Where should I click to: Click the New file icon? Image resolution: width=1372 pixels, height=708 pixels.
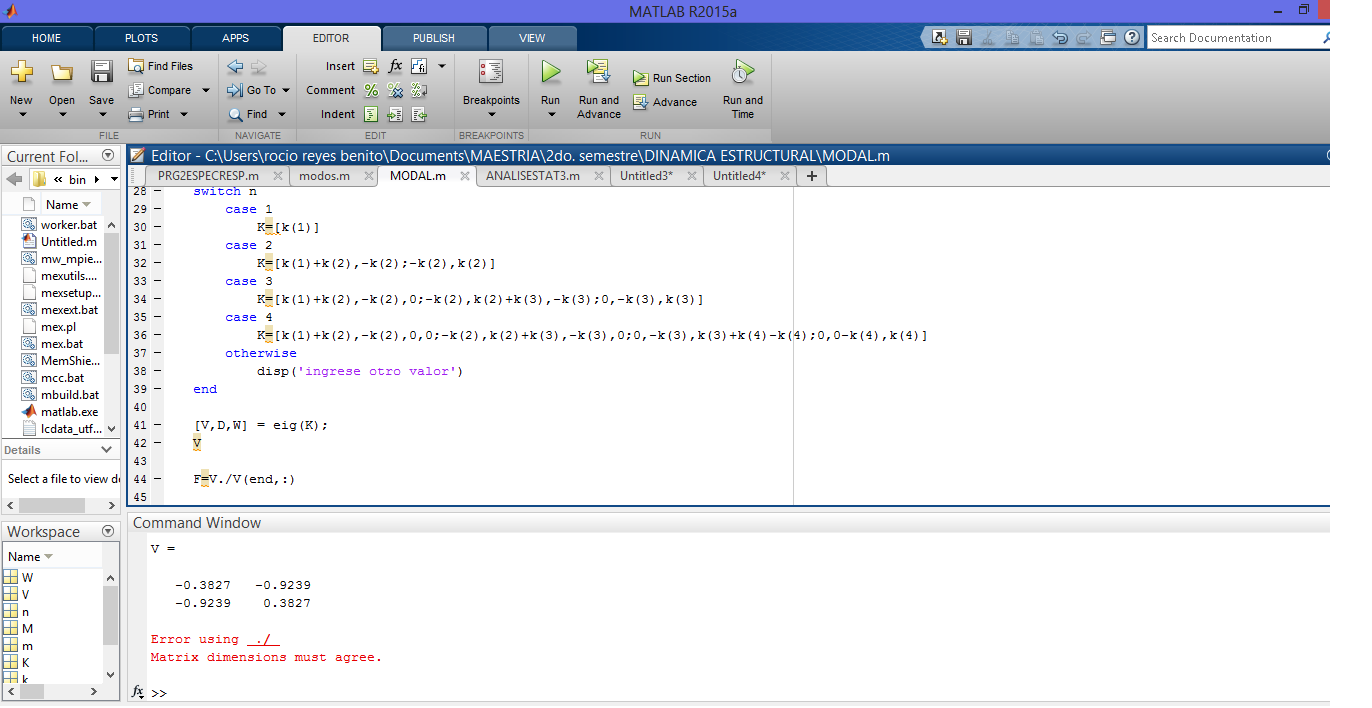coord(21,73)
